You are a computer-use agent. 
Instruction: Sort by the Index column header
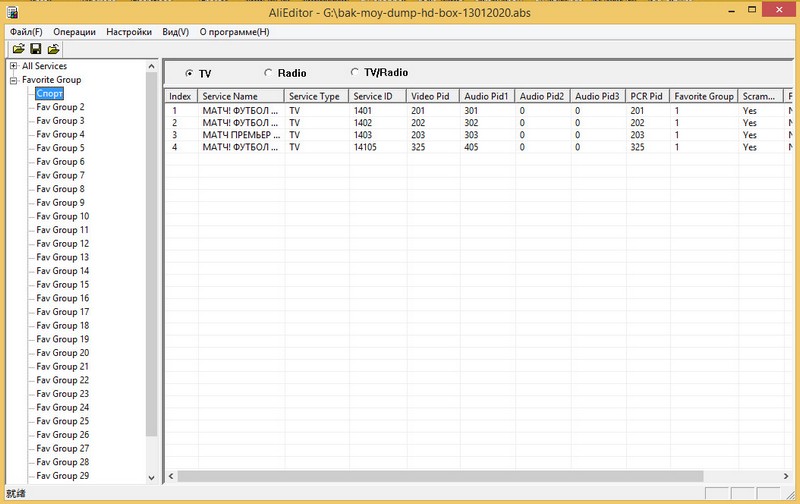pos(181,96)
